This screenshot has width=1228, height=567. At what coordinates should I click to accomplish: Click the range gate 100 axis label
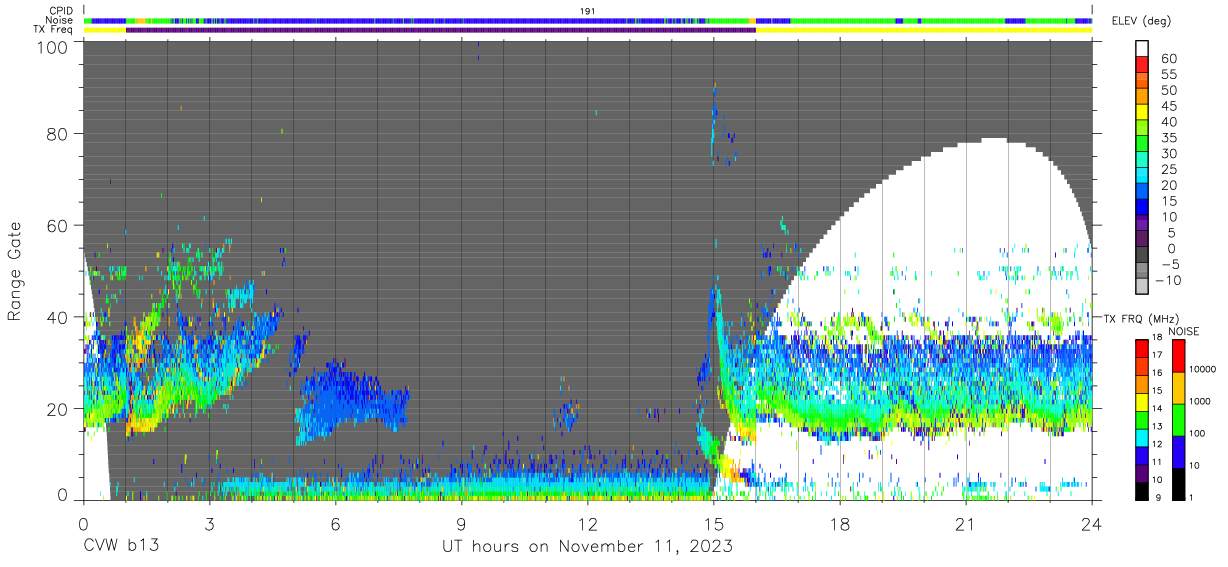[x=53, y=47]
